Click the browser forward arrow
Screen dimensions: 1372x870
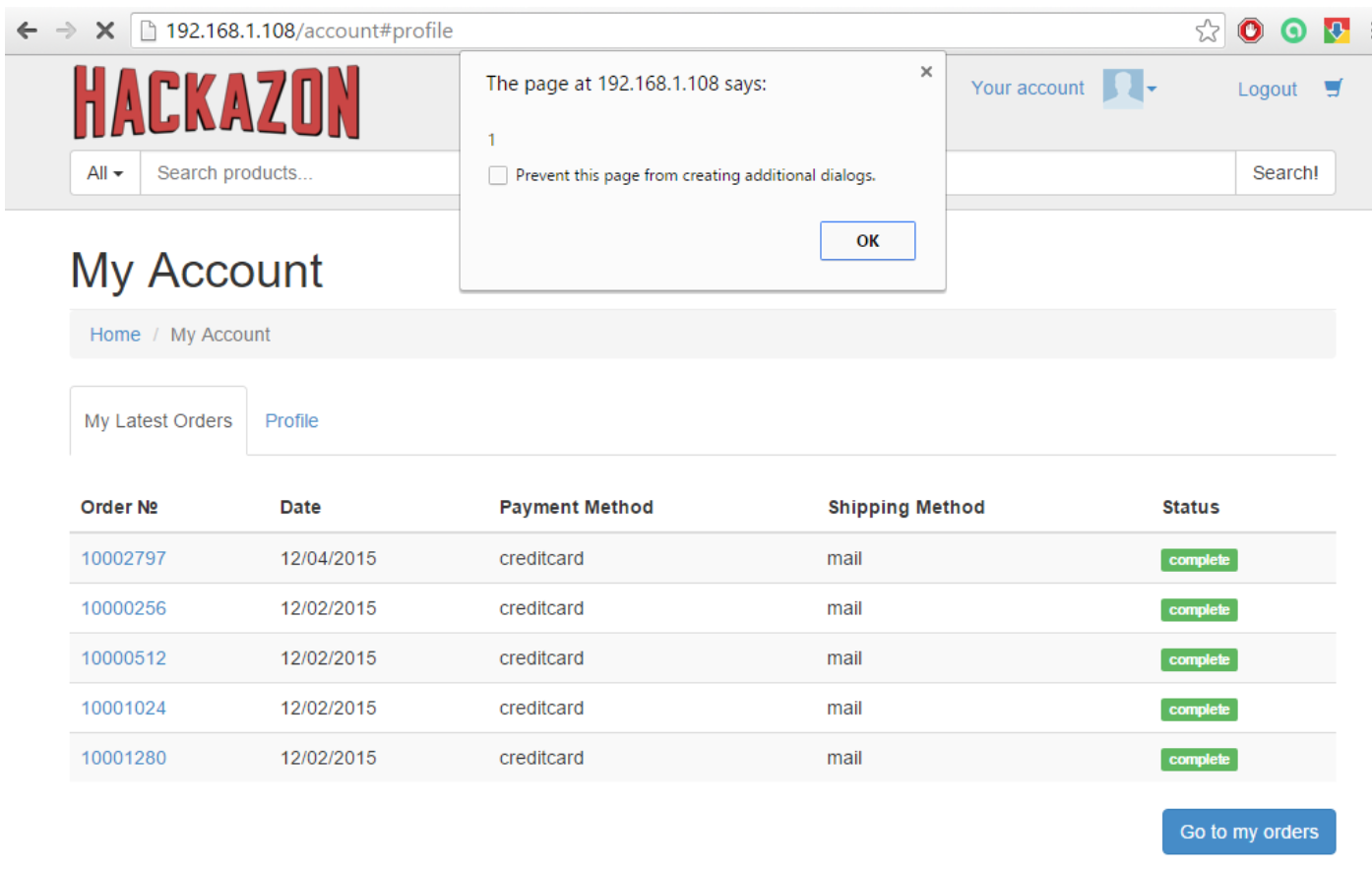[66, 31]
